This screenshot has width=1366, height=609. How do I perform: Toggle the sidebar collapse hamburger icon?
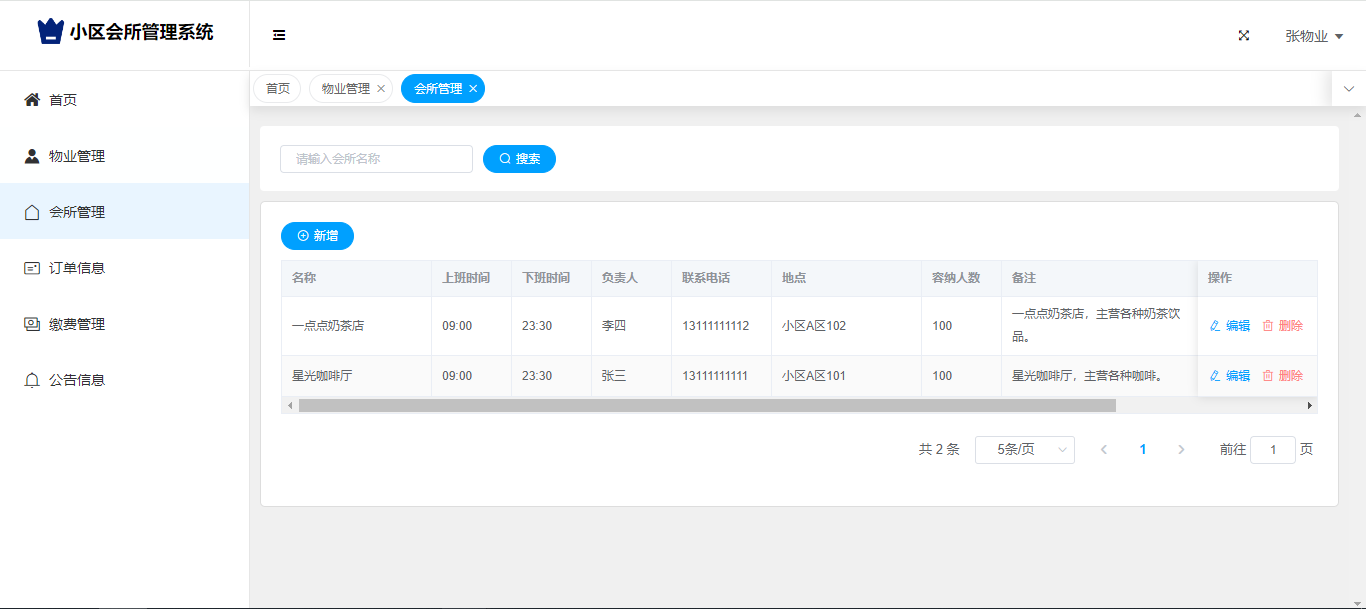click(x=279, y=35)
